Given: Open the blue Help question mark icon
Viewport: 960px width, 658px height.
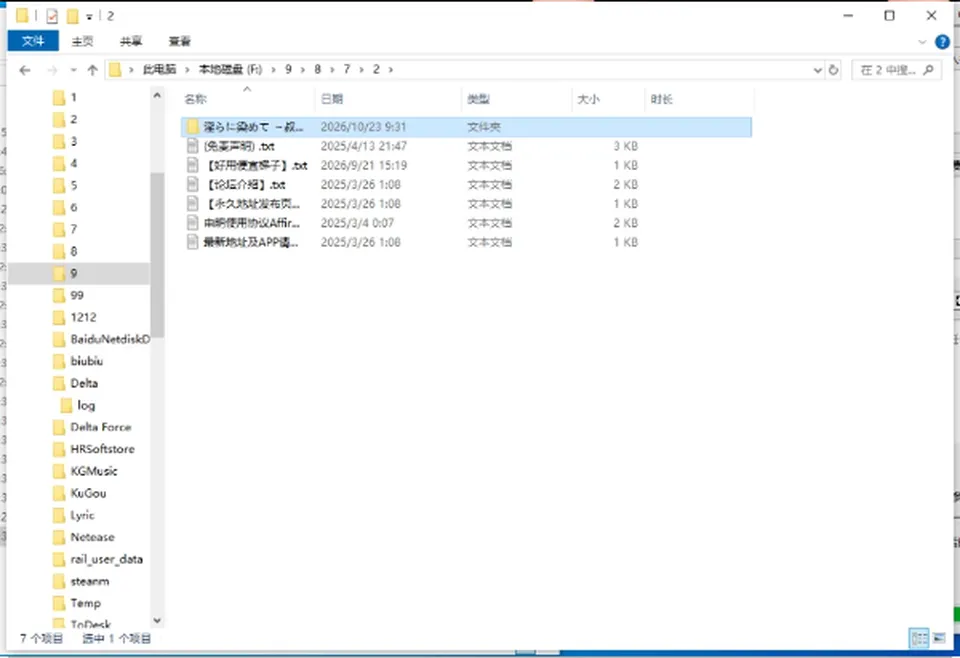Looking at the screenshot, I should click(942, 42).
